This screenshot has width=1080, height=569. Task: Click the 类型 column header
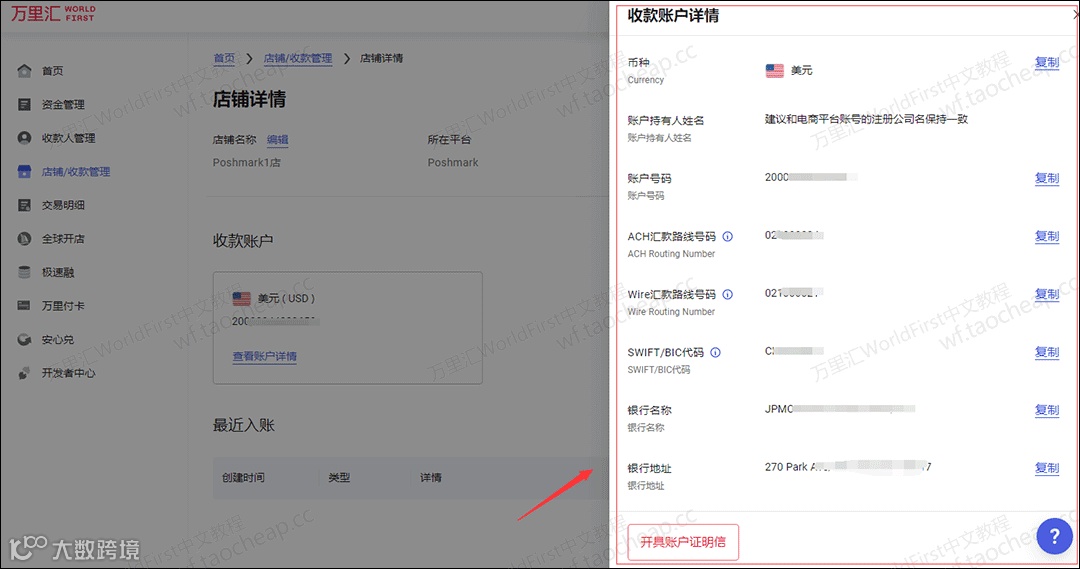coord(339,477)
